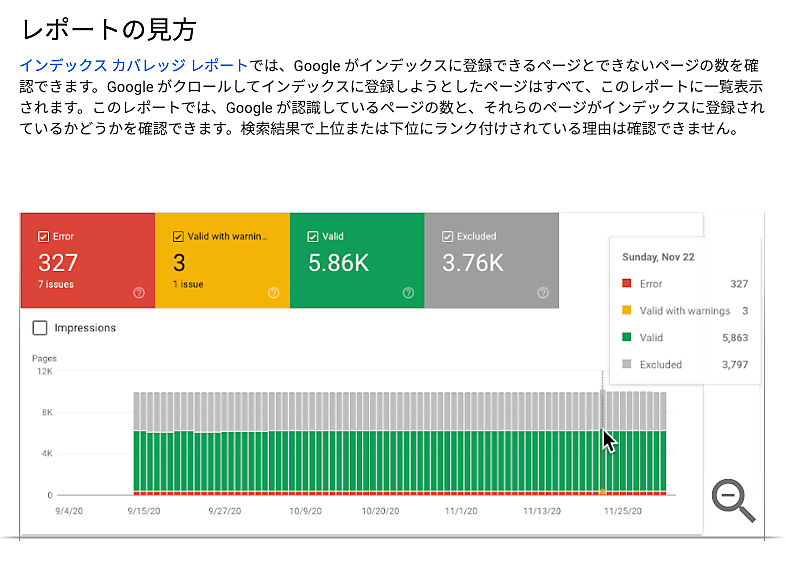This screenshot has width=786, height=569.
Task: Click the help icon in Excluded card
Action: (543, 293)
